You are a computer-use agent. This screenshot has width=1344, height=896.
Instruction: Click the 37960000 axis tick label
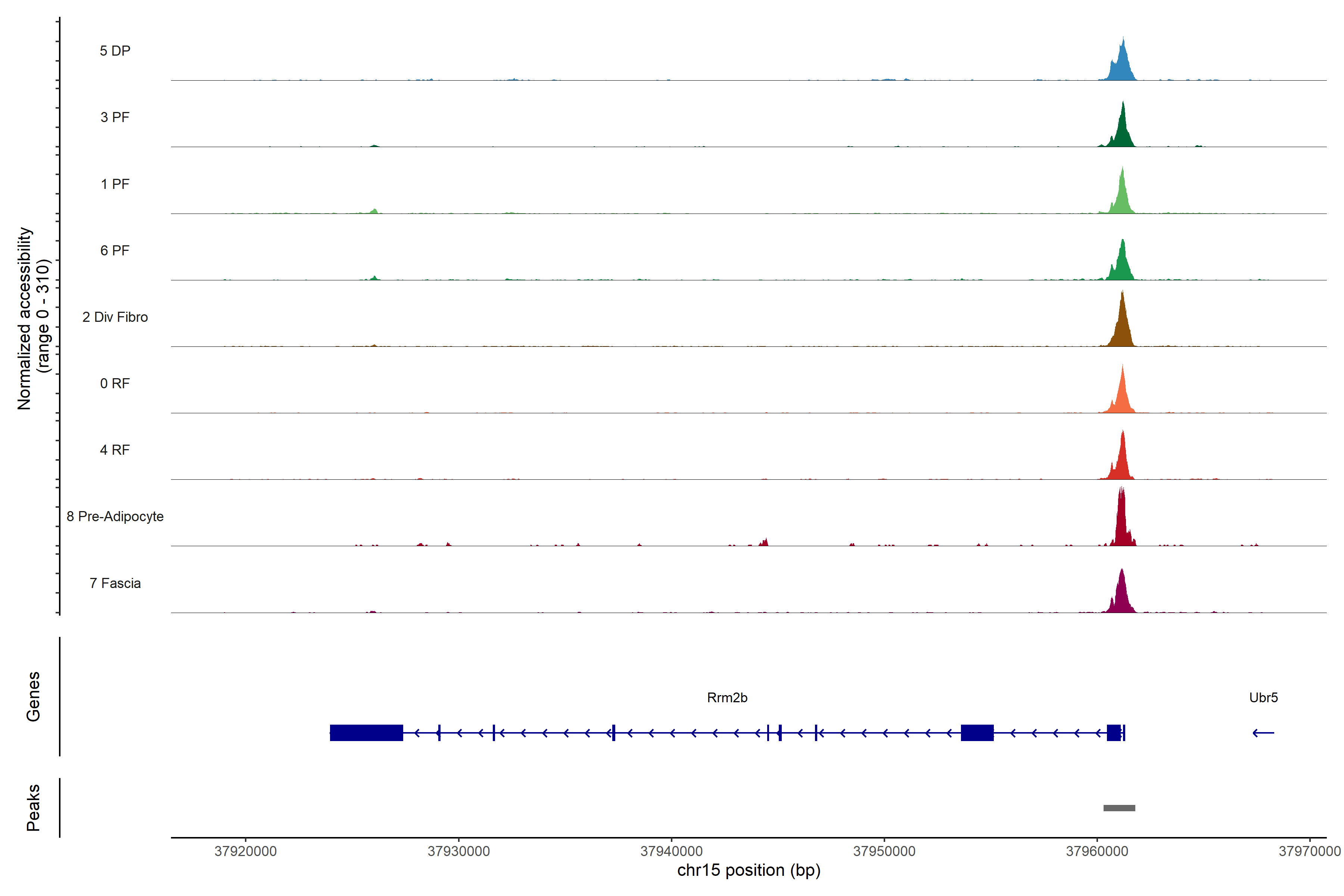[1096, 852]
